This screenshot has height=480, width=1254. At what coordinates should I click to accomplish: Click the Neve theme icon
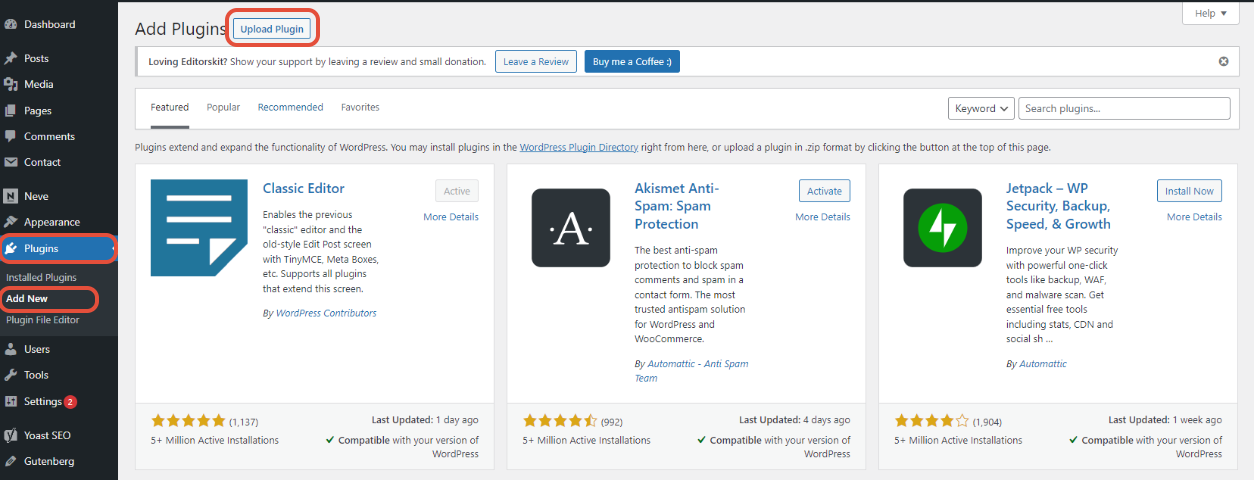(11, 196)
